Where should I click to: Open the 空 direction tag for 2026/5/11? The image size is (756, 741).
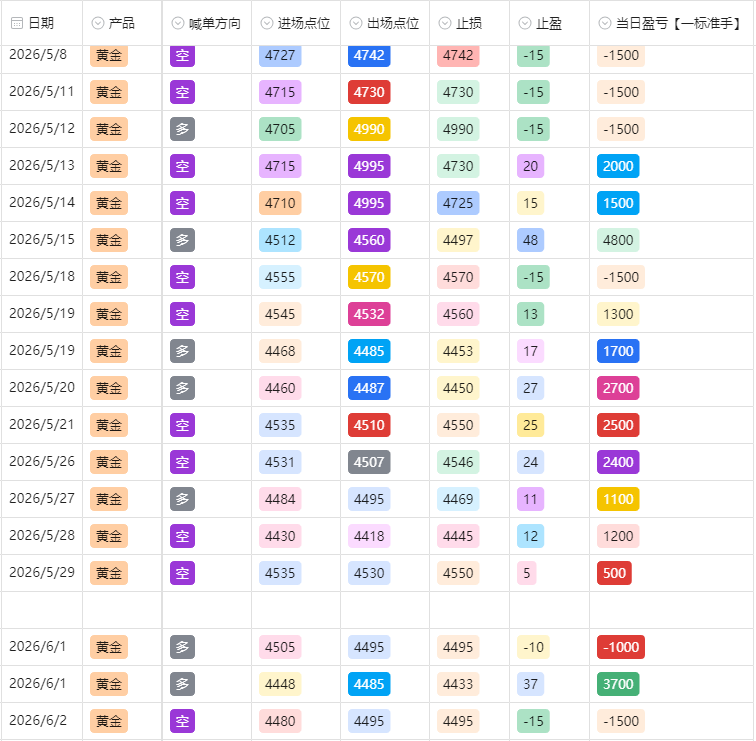pos(182,92)
